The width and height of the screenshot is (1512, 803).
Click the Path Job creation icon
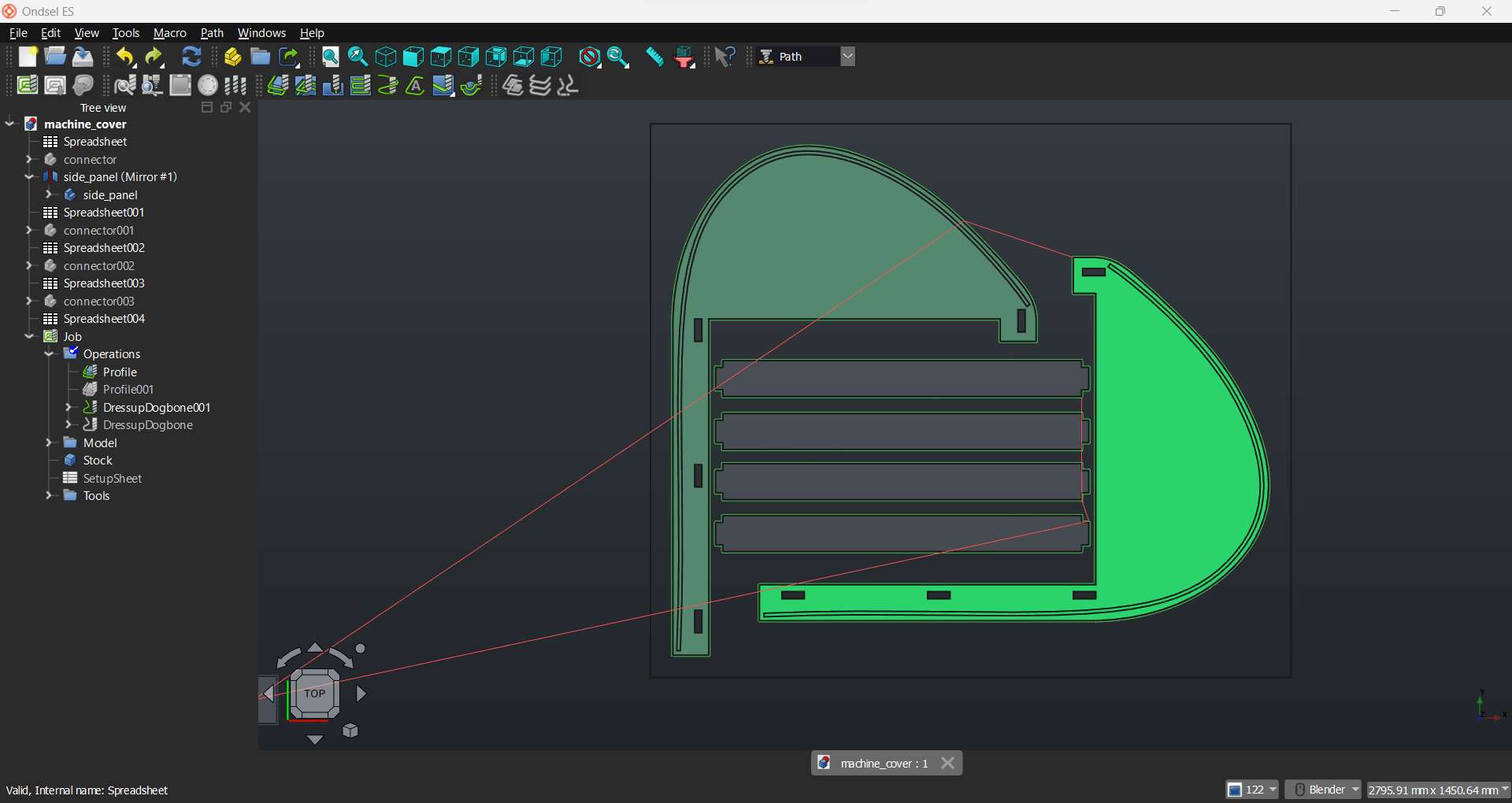coord(28,85)
